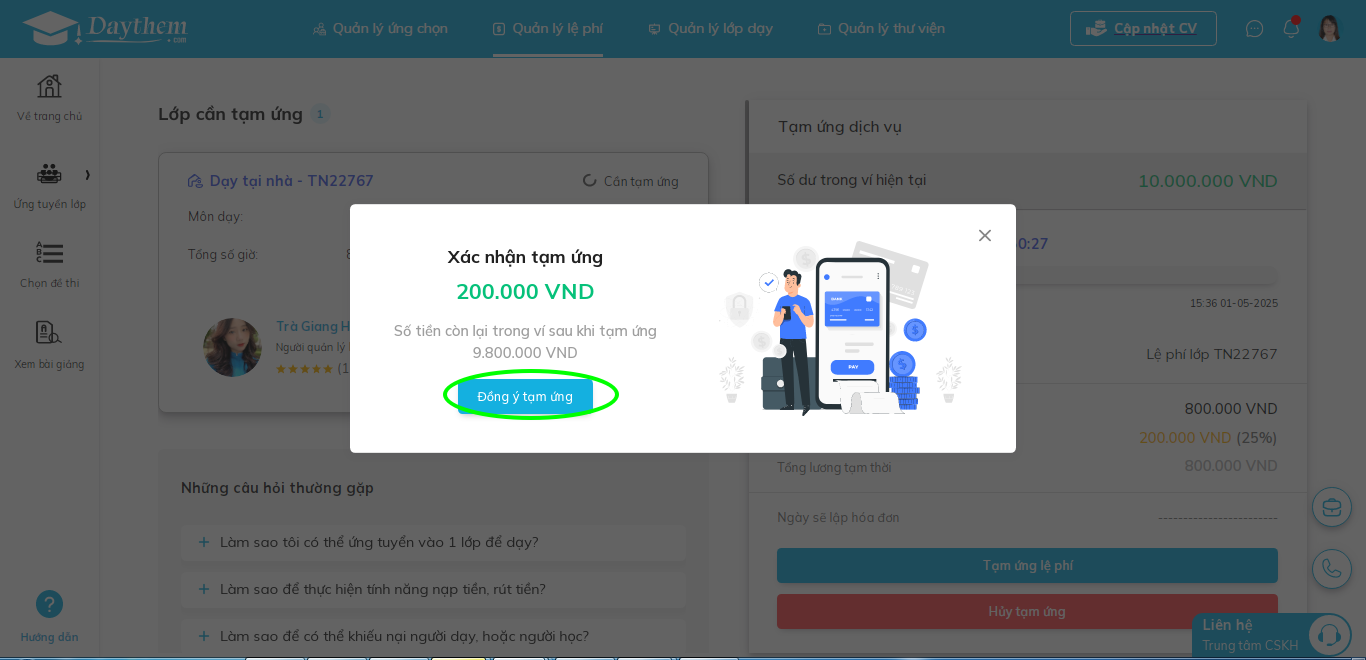Expand the Ứng tuyển lớp sidebar arrow
The image size is (1366, 660).
coord(87,175)
